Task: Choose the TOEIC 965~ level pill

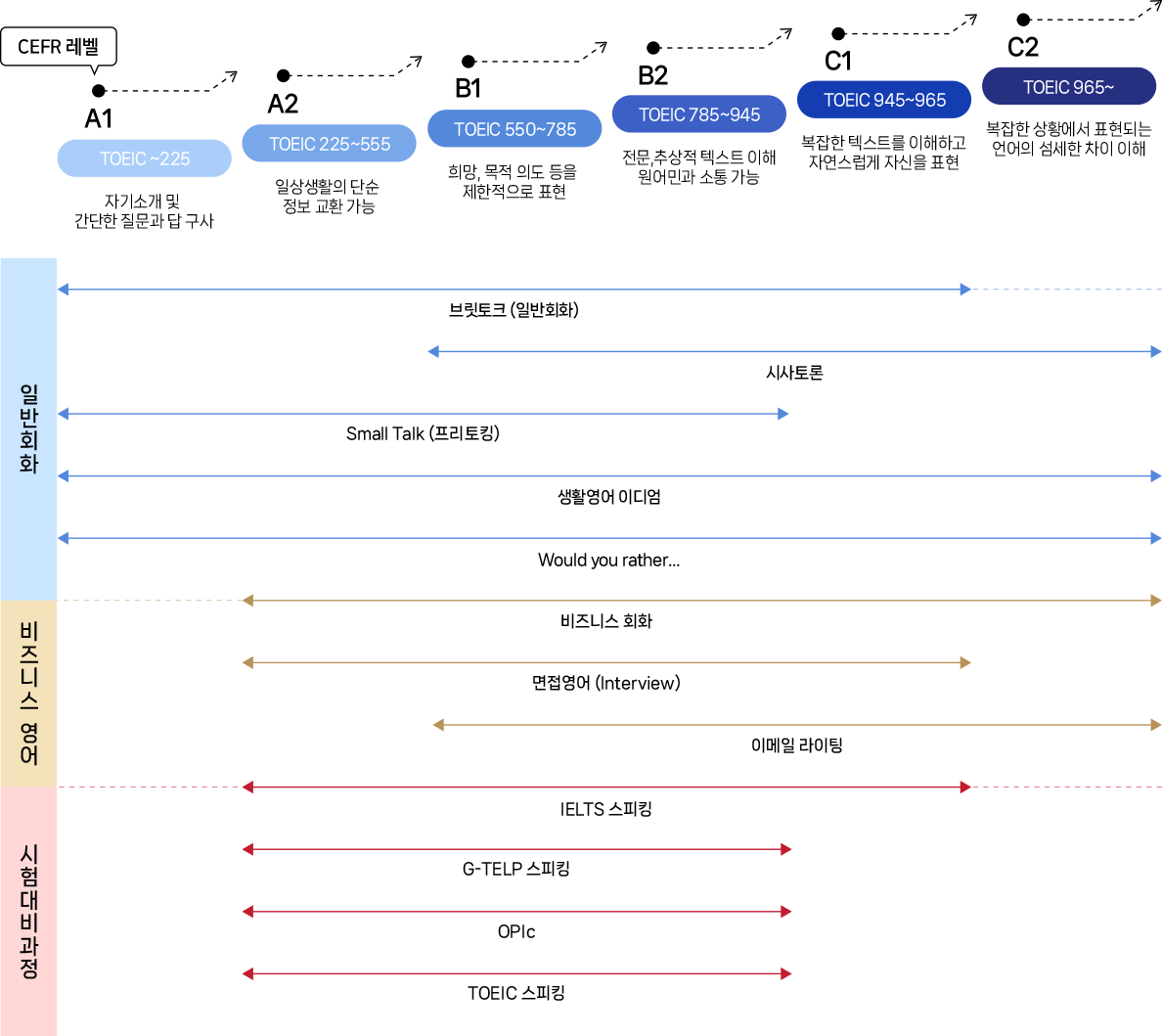Action: tap(1068, 87)
